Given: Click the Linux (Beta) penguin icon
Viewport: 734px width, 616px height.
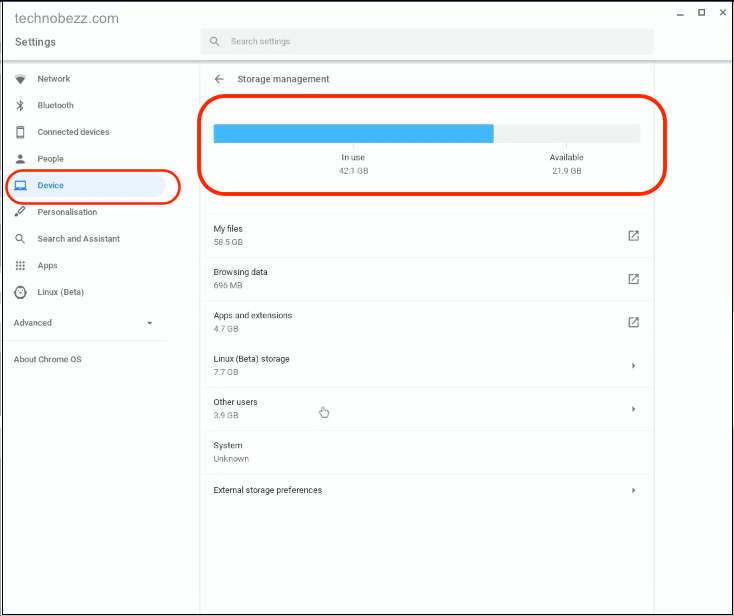Looking at the screenshot, I should coord(20,292).
